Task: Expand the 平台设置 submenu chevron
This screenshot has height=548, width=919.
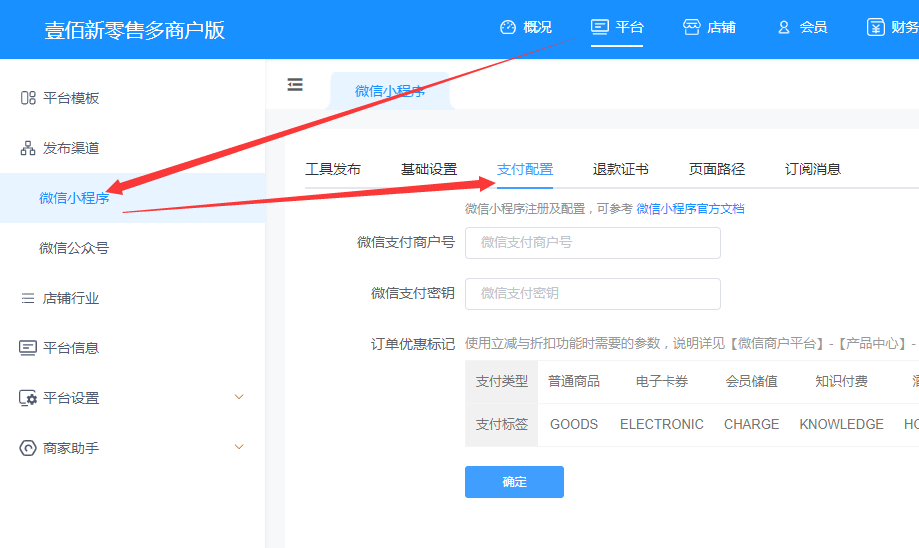Action: (239, 397)
